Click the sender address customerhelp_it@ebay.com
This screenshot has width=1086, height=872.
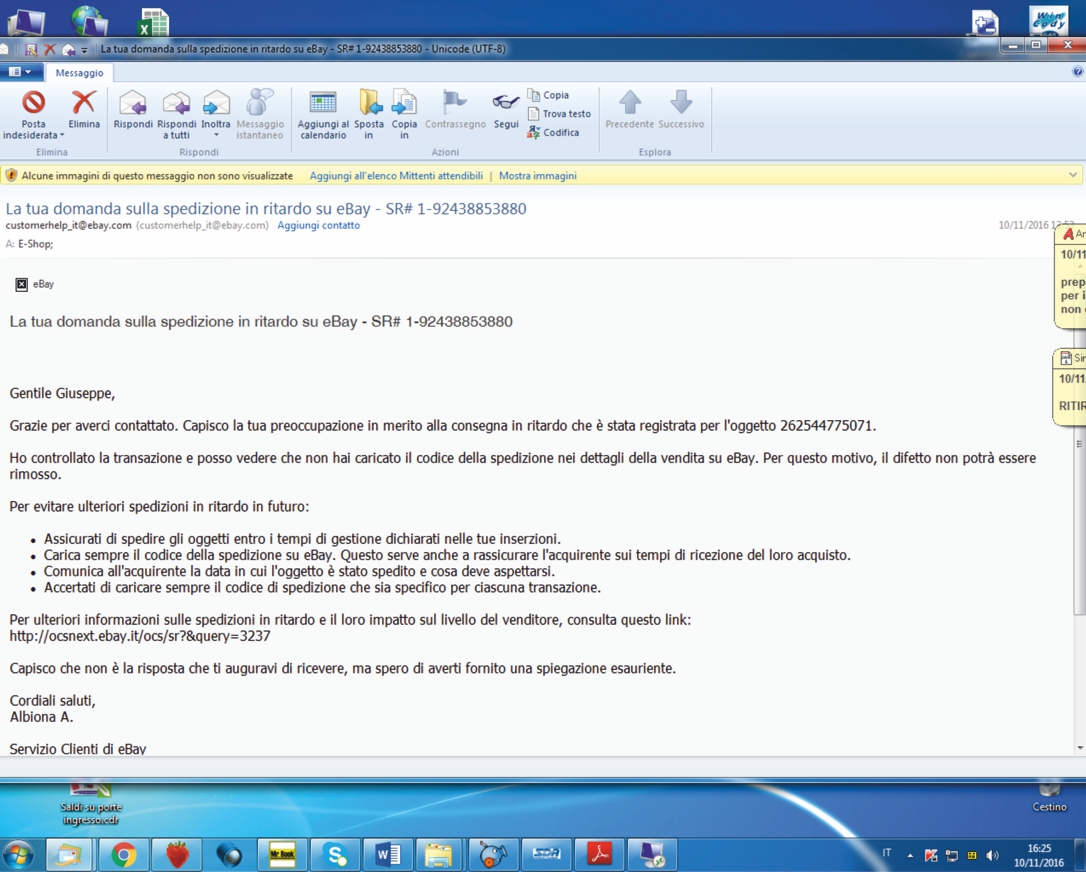(69, 225)
